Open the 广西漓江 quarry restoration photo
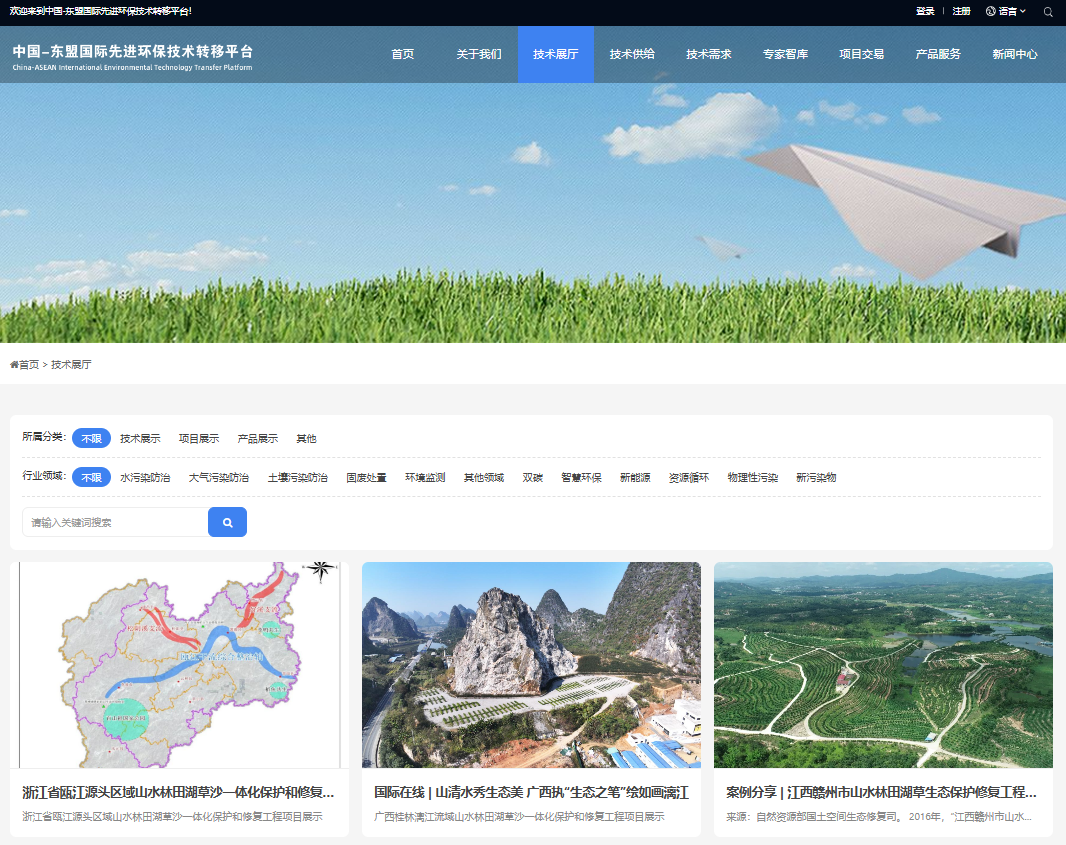This screenshot has height=845, width=1066. [531, 665]
